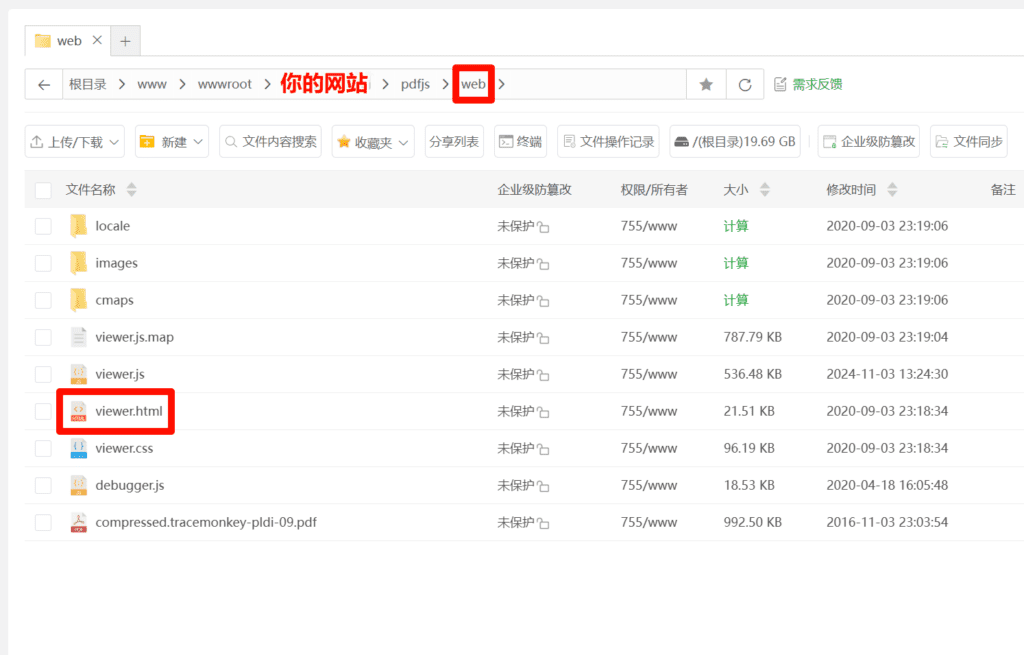Open the 分享列表 share list
The image size is (1024, 655).
(x=454, y=141)
